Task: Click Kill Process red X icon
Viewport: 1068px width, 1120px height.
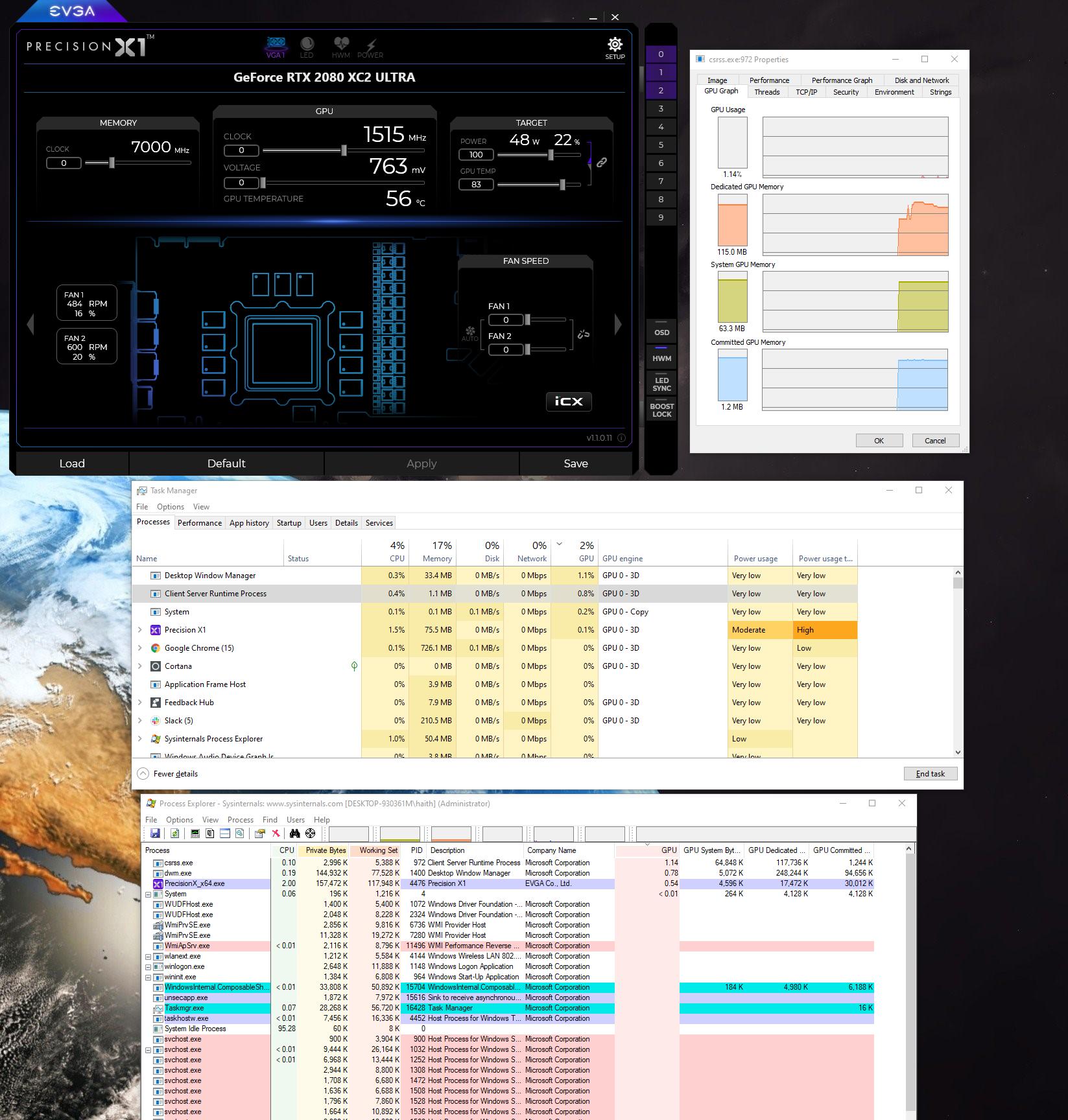Action: (276, 834)
